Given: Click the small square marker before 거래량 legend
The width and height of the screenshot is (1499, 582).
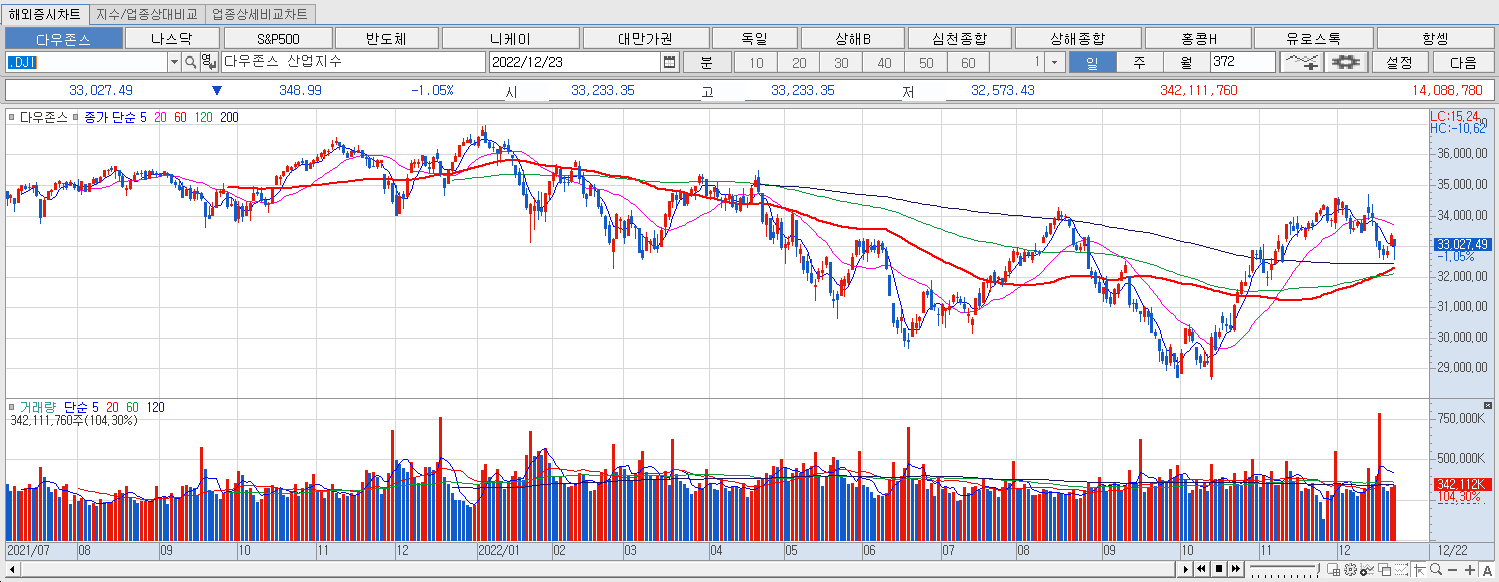Looking at the screenshot, I should pos(11,408).
